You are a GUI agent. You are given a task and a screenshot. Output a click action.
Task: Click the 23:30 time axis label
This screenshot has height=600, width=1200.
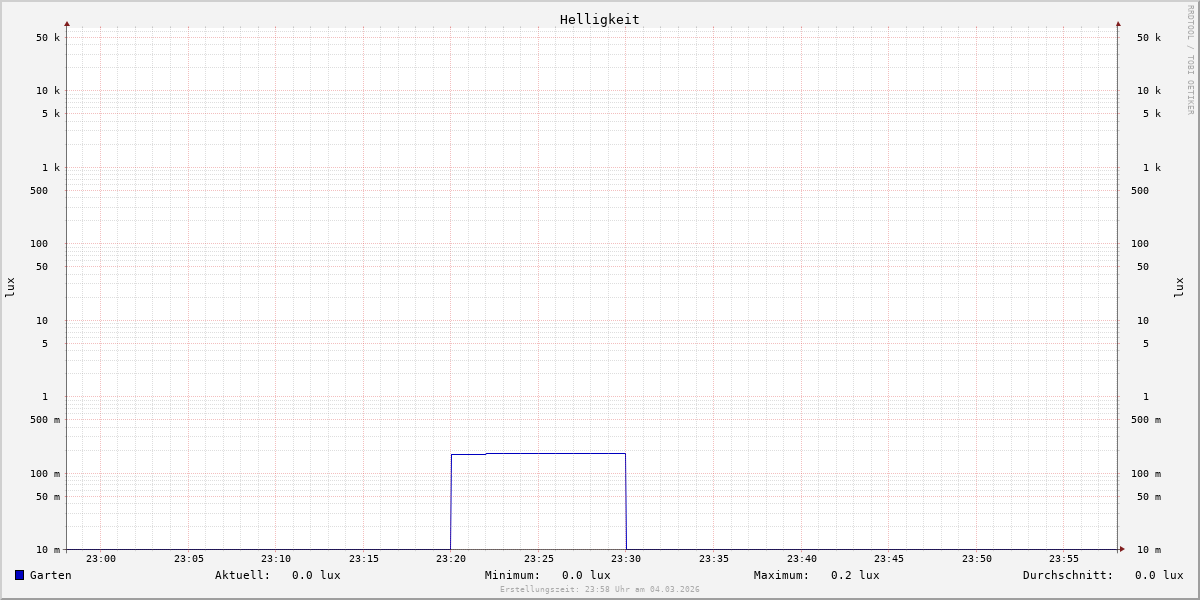pos(626,559)
